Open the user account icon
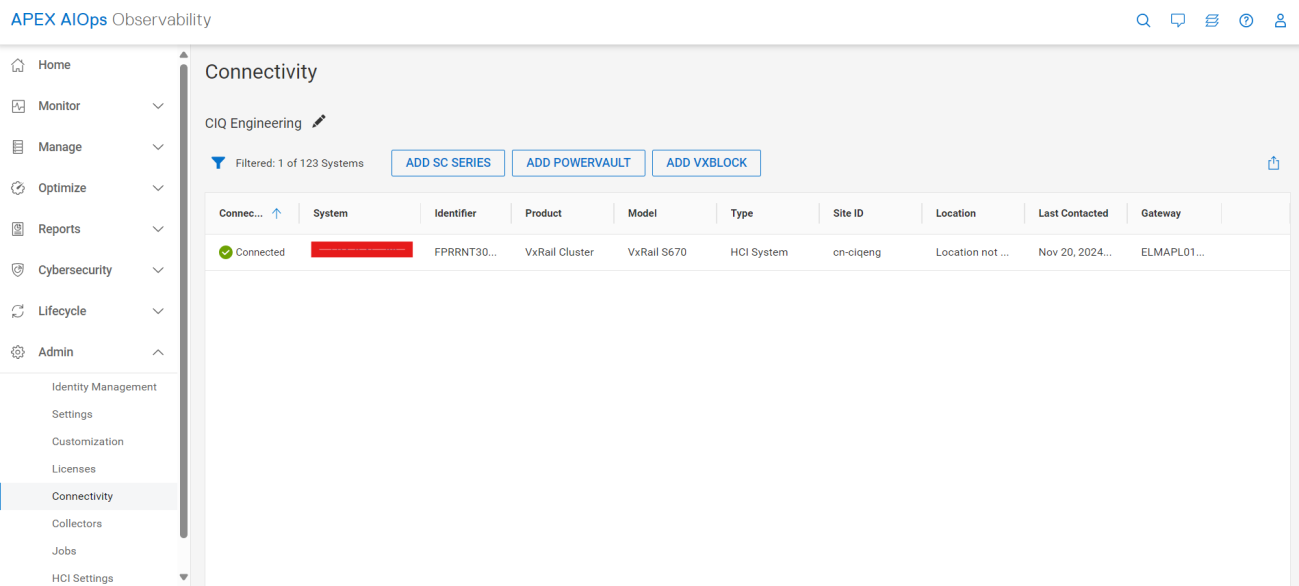1299x586 pixels. click(1280, 20)
